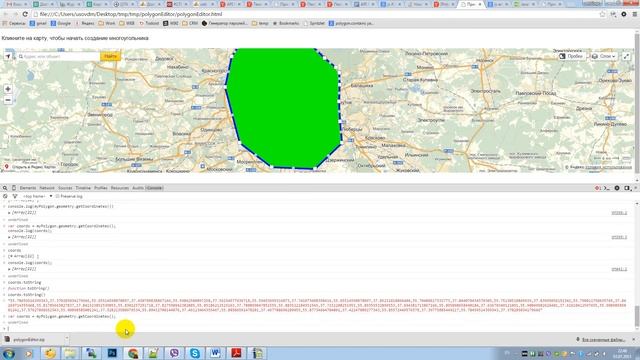
Task: Open the gmail bookmark
Action: point(38,23)
